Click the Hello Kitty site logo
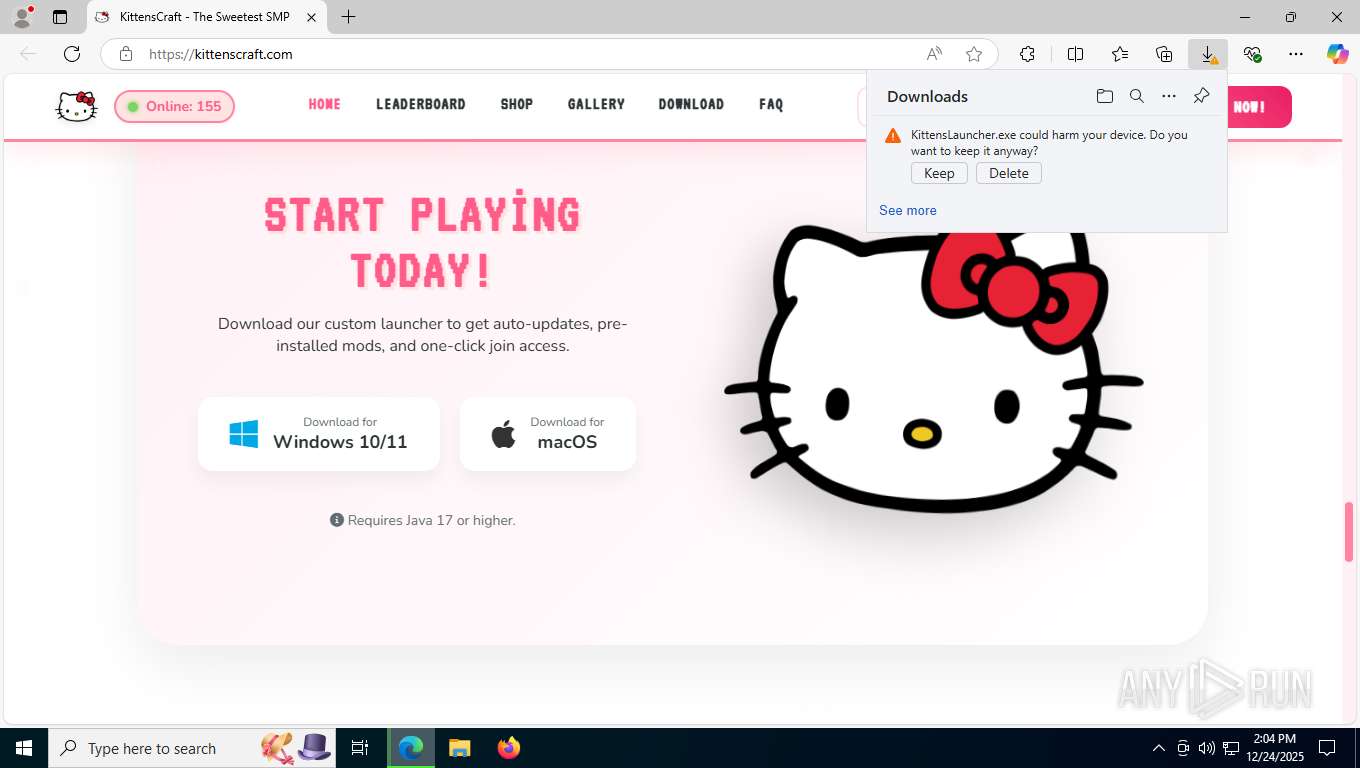Viewport: 1360px width, 768px height. click(x=76, y=105)
